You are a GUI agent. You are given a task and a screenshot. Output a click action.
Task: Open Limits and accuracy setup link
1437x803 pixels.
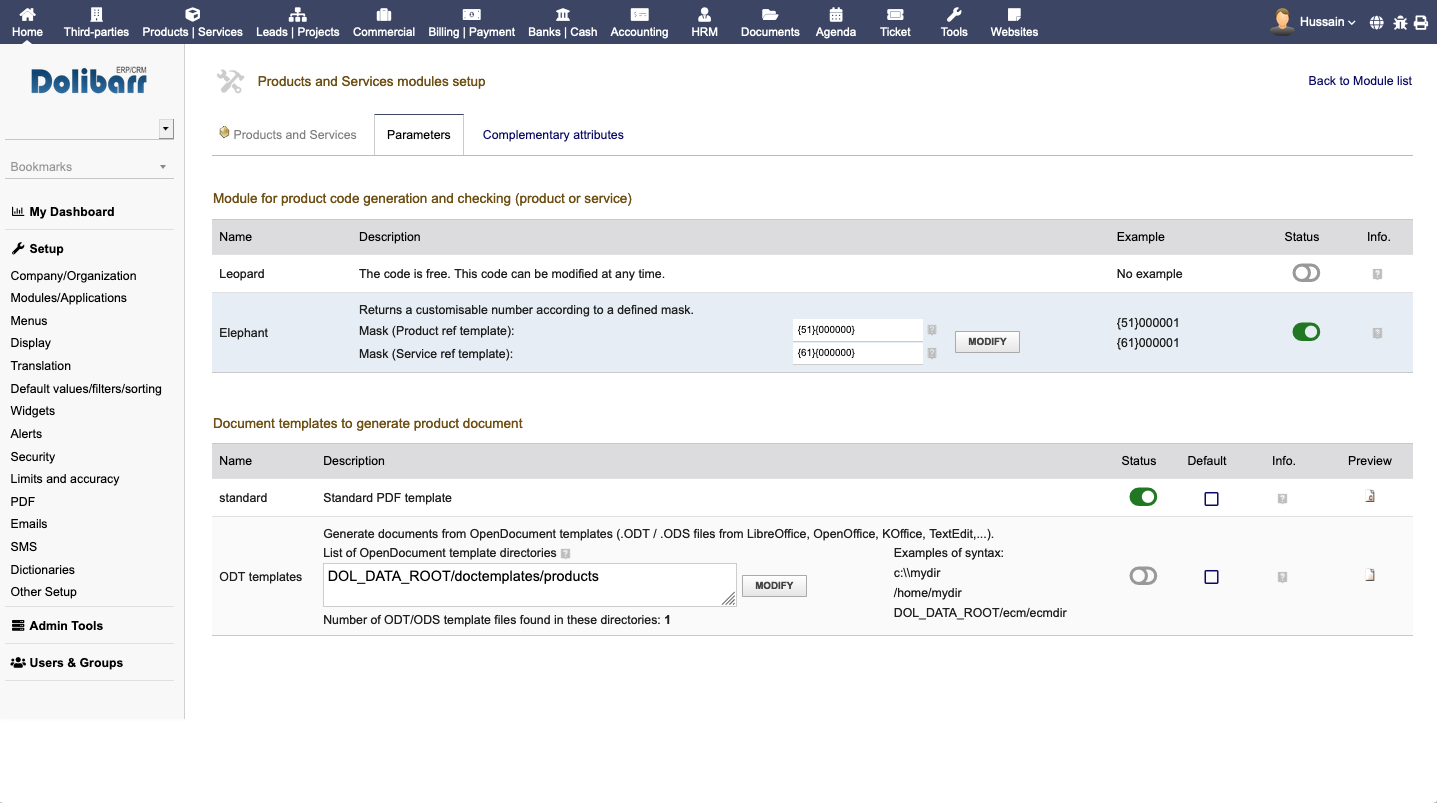64,479
